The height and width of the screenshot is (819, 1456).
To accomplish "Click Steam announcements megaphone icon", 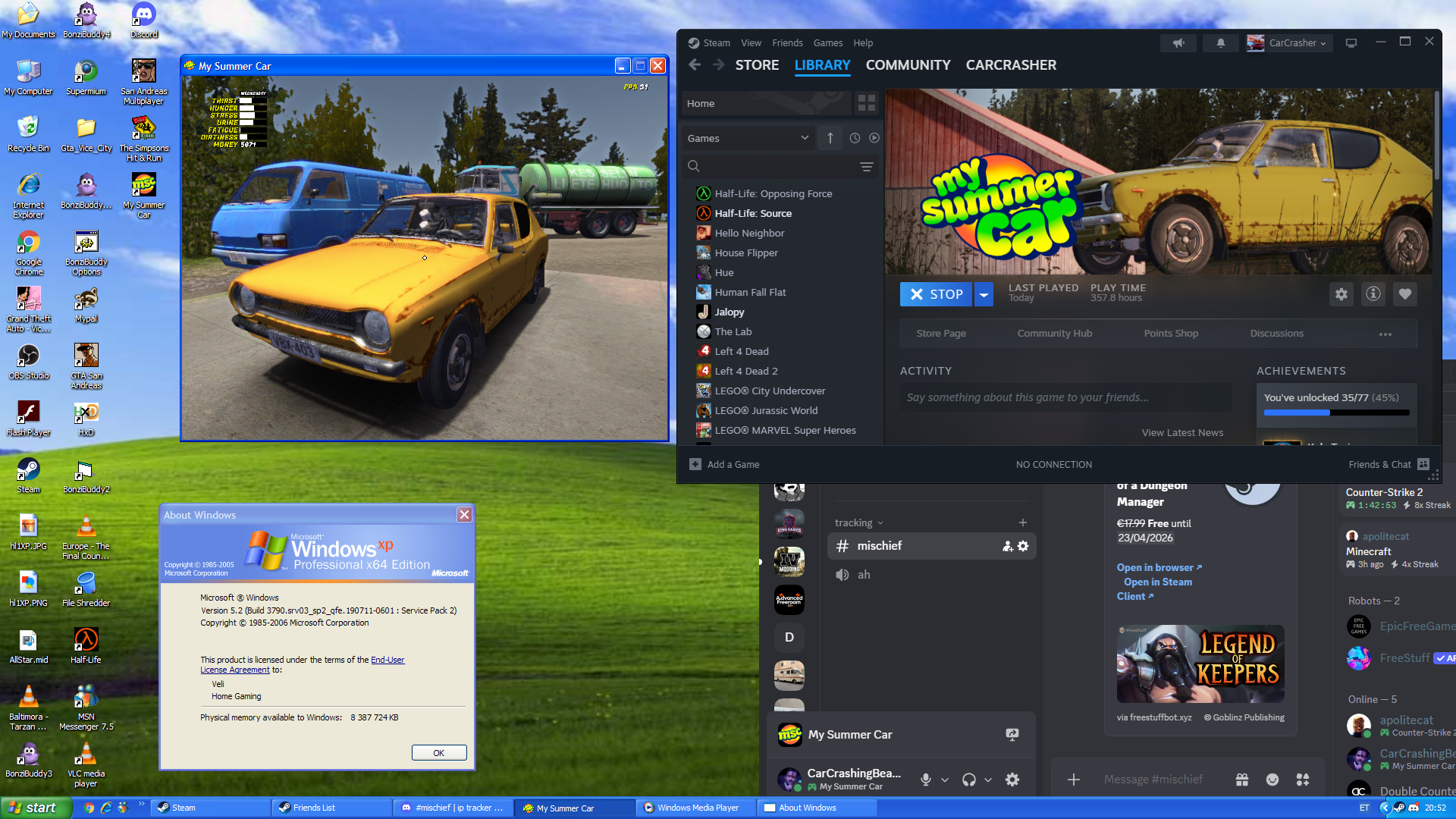I will pos(1178,43).
